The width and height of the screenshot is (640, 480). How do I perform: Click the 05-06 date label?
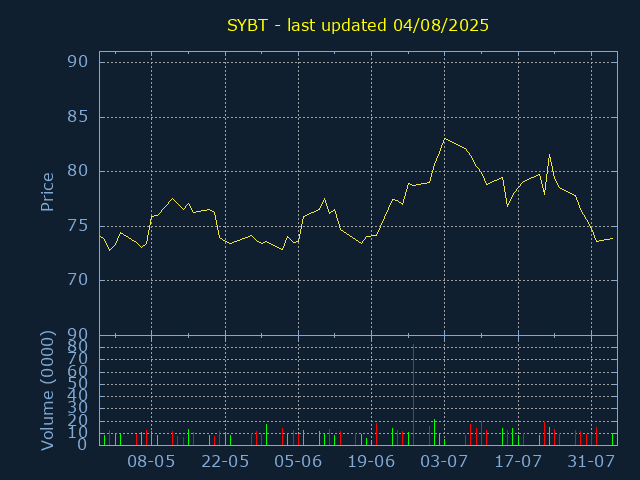click(x=298, y=462)
